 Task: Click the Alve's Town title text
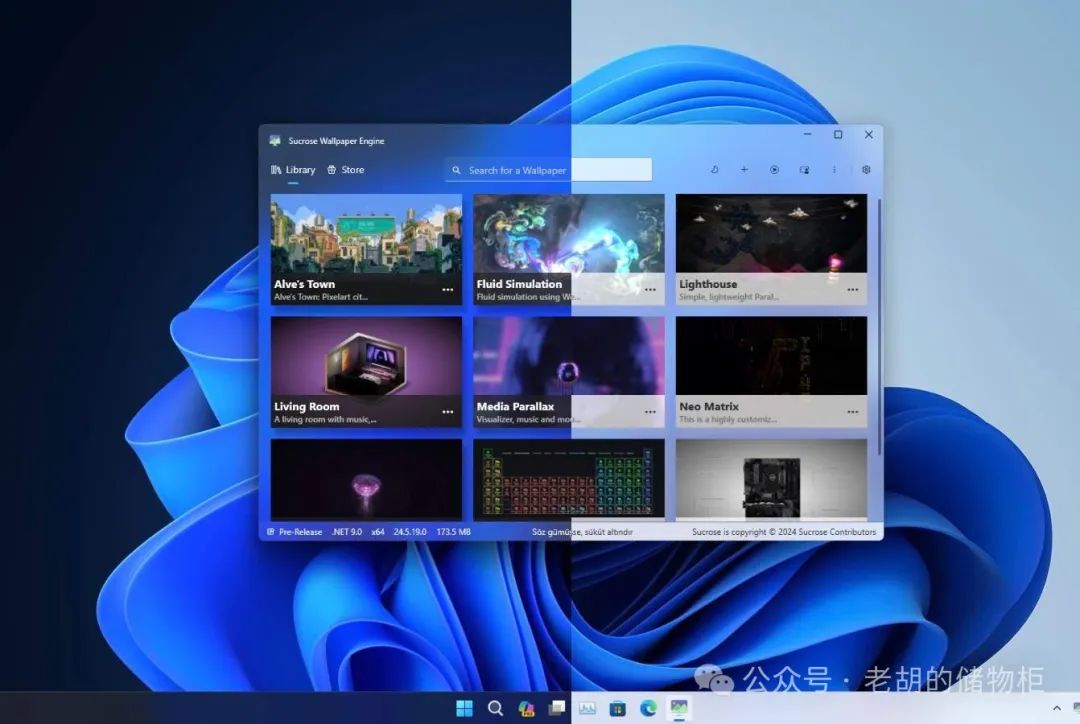[304, 284]
